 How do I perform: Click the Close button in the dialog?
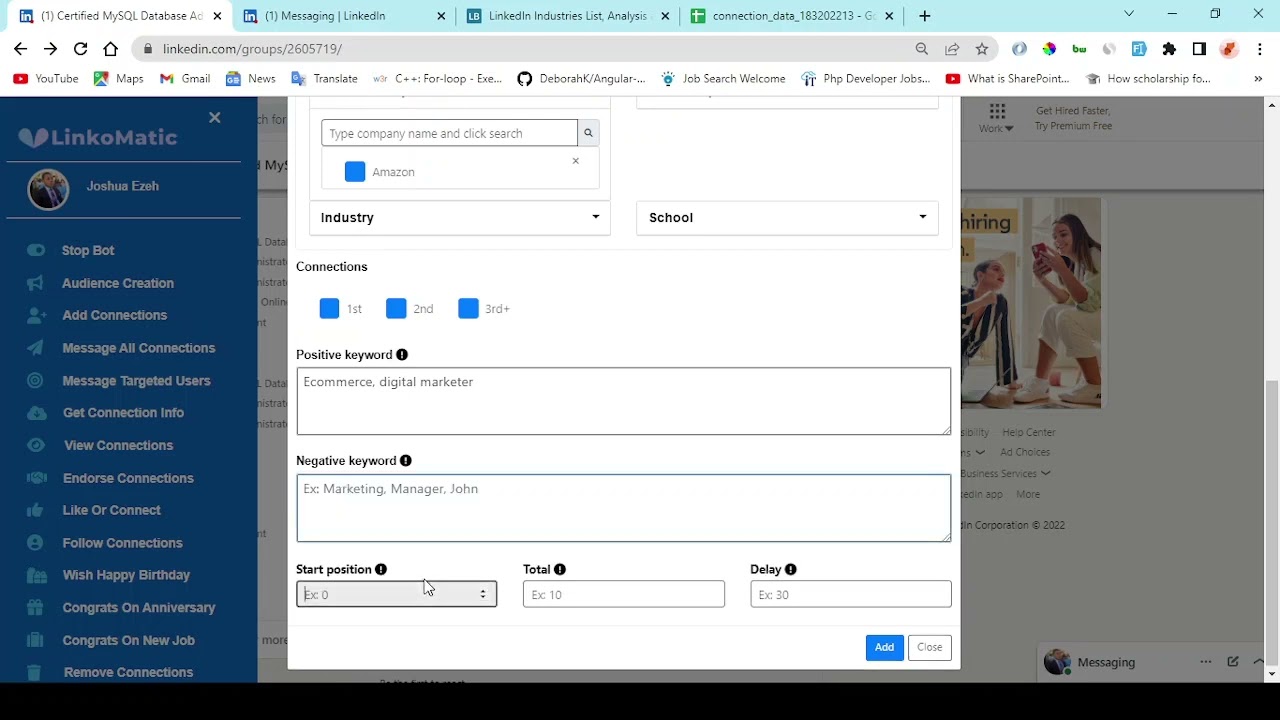coord(929,647)
